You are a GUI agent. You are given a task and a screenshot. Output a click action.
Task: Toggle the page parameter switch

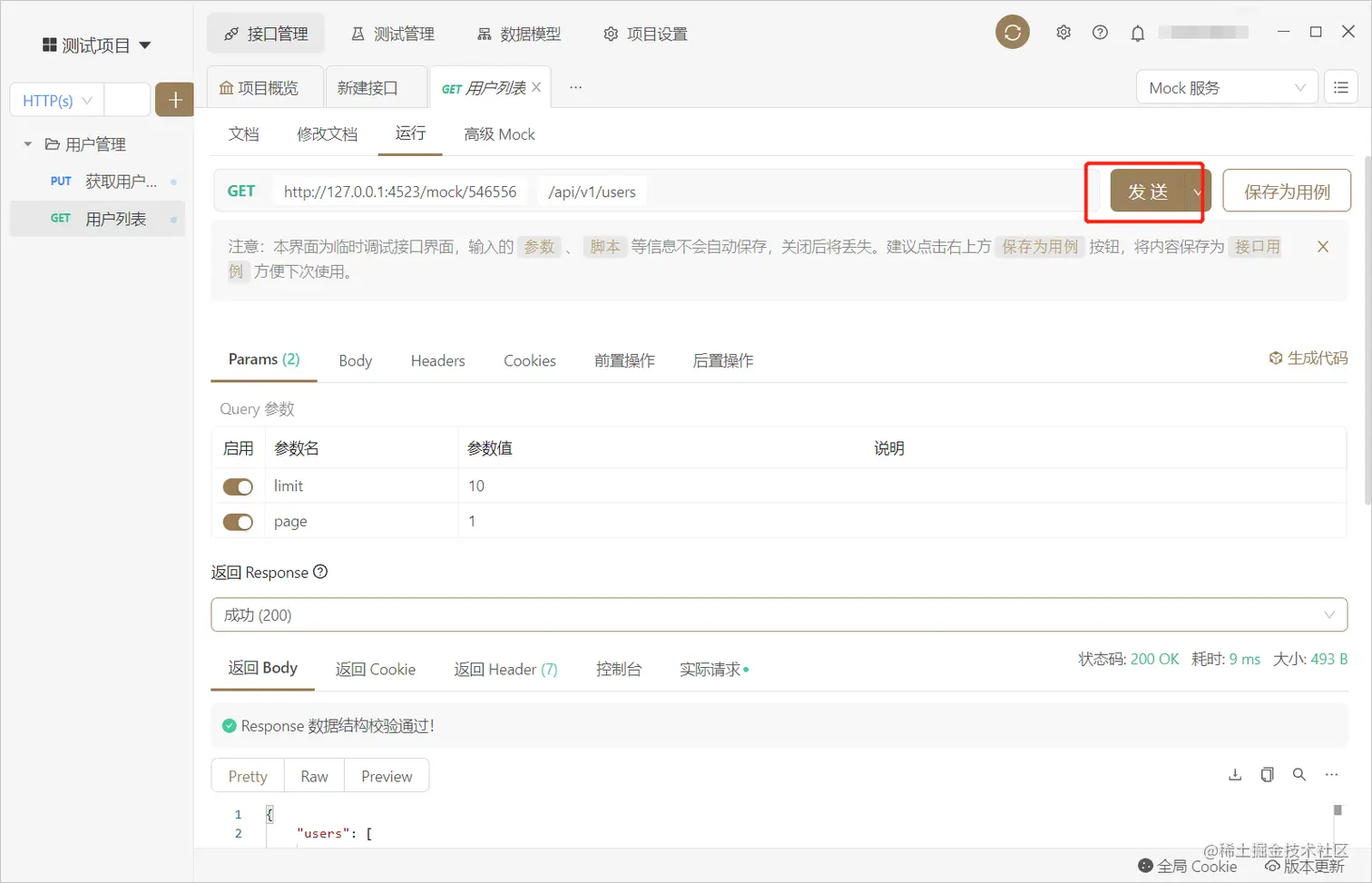tap(238, 522)
